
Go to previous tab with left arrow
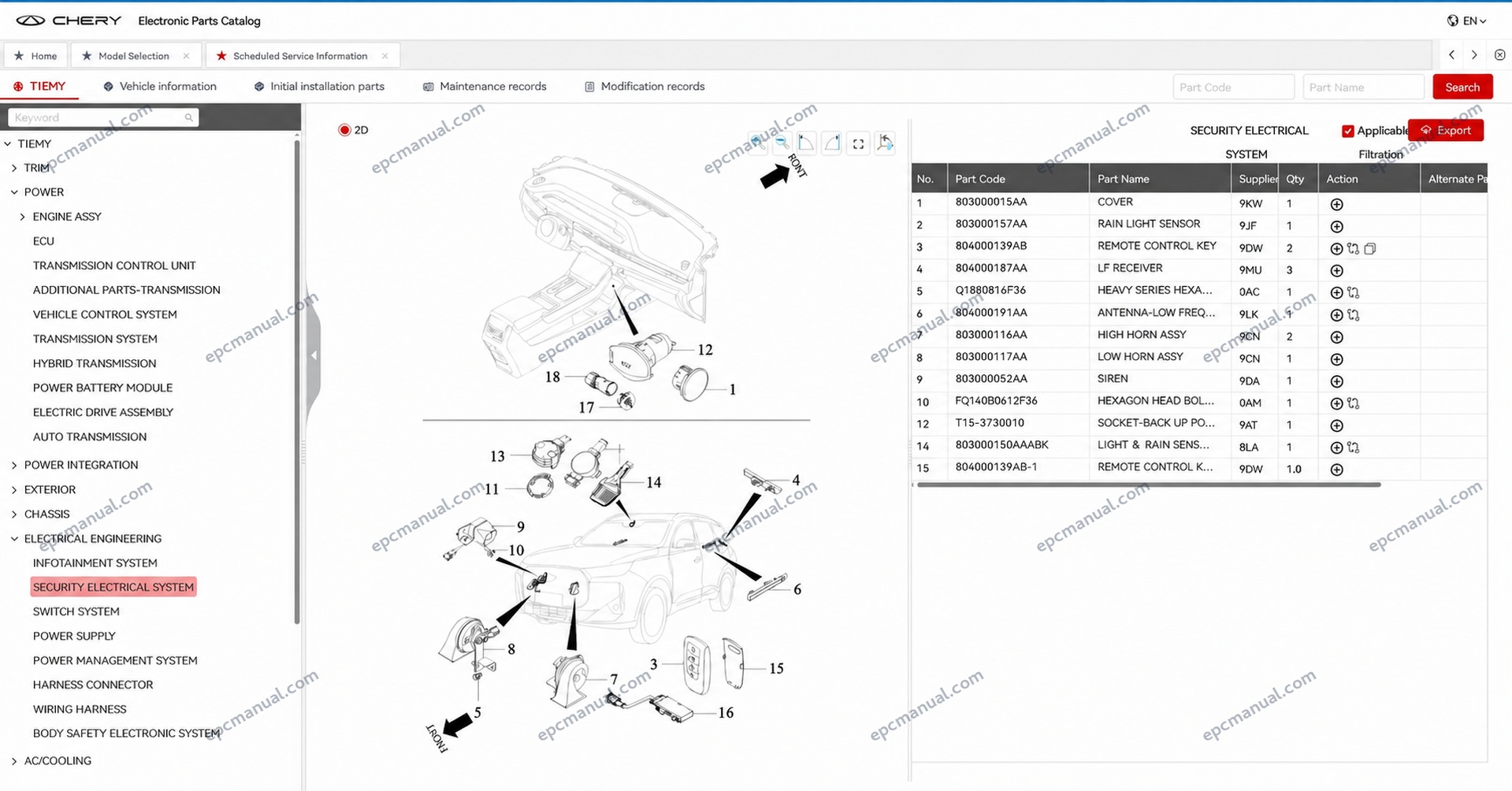(1451, 55)
